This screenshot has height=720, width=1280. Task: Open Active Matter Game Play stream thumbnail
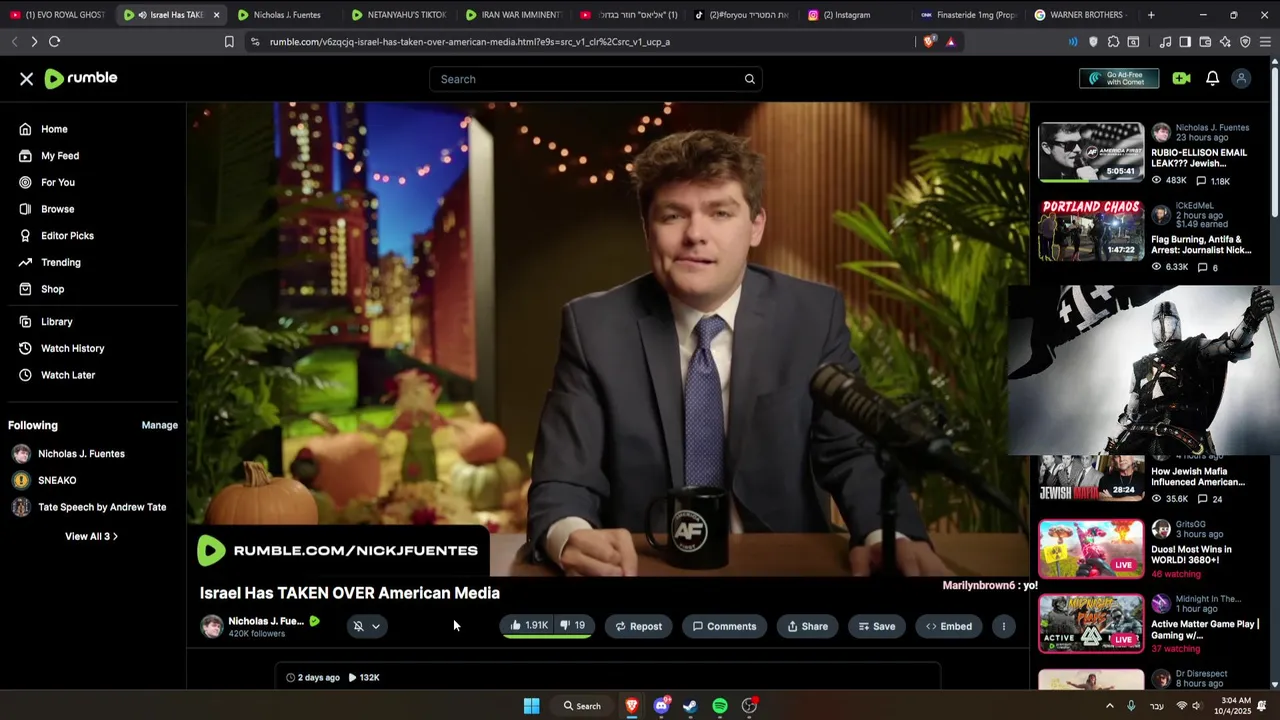click(1091, 624)
